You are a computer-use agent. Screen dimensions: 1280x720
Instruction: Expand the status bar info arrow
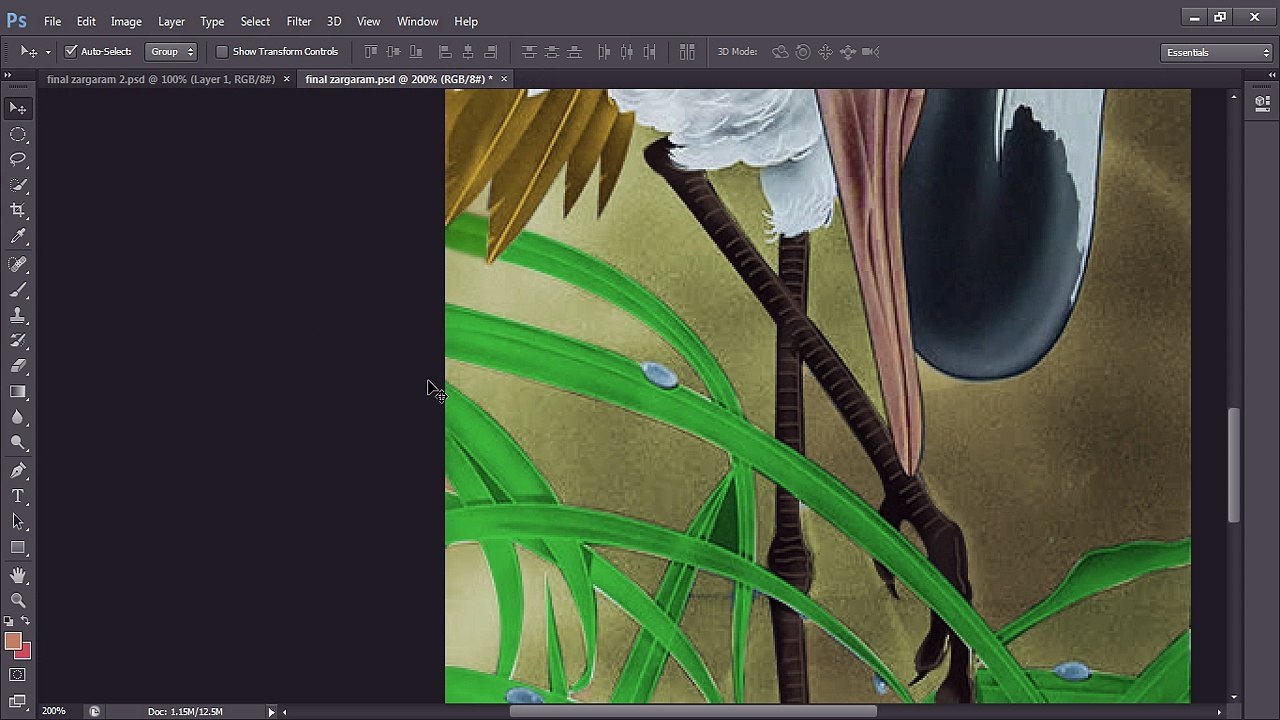click(271, 712)
